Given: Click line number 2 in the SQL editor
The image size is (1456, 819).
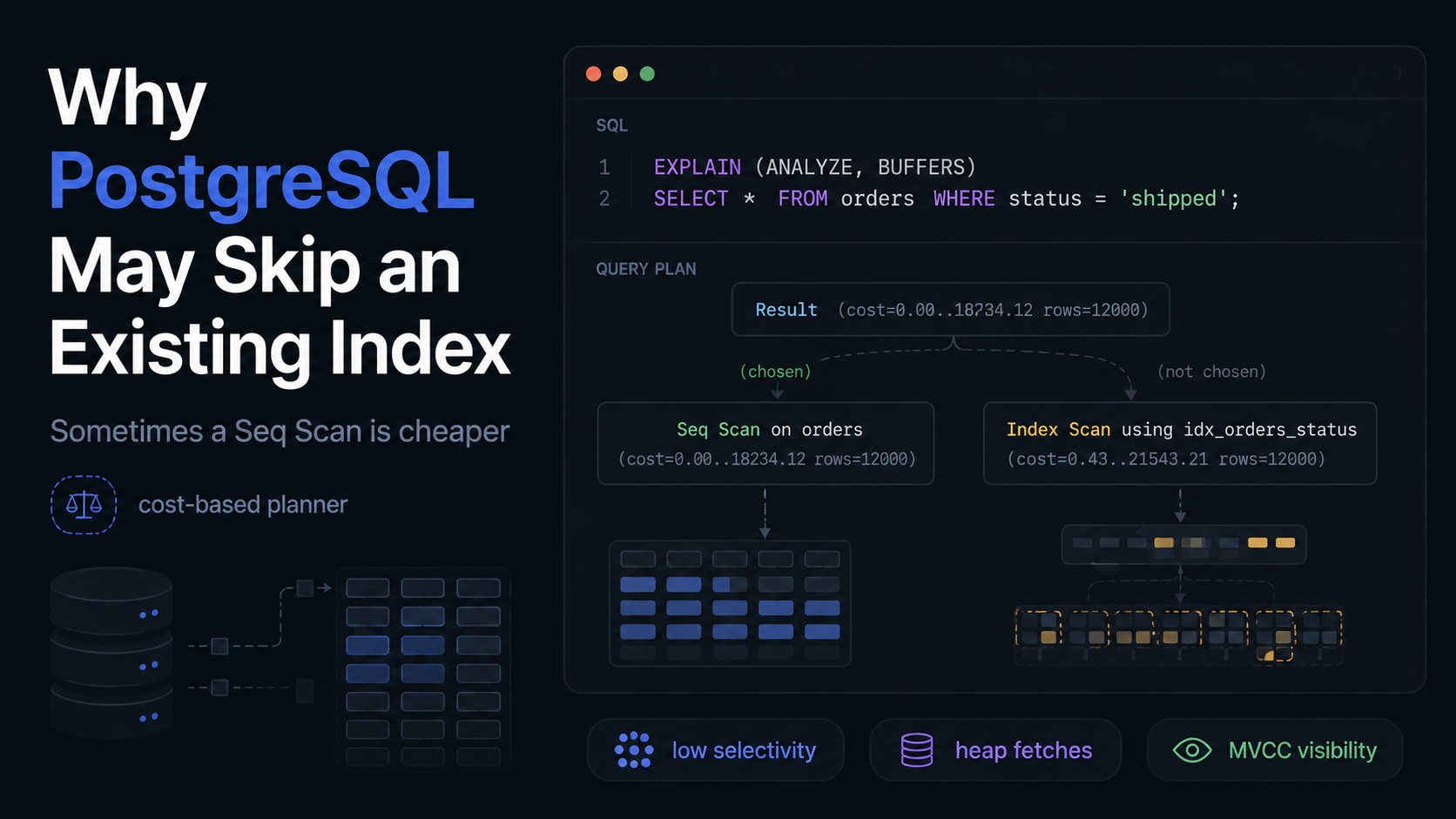Looking at the screenshot, I should (604, 198).
